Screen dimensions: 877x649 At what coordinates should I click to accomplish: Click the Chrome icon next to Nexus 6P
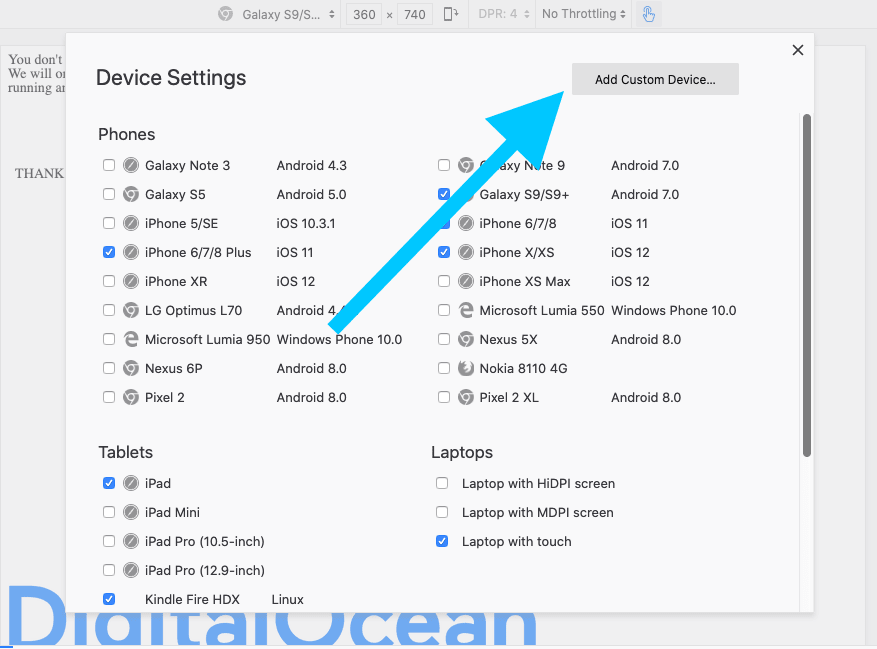click(x=131, y=368)
